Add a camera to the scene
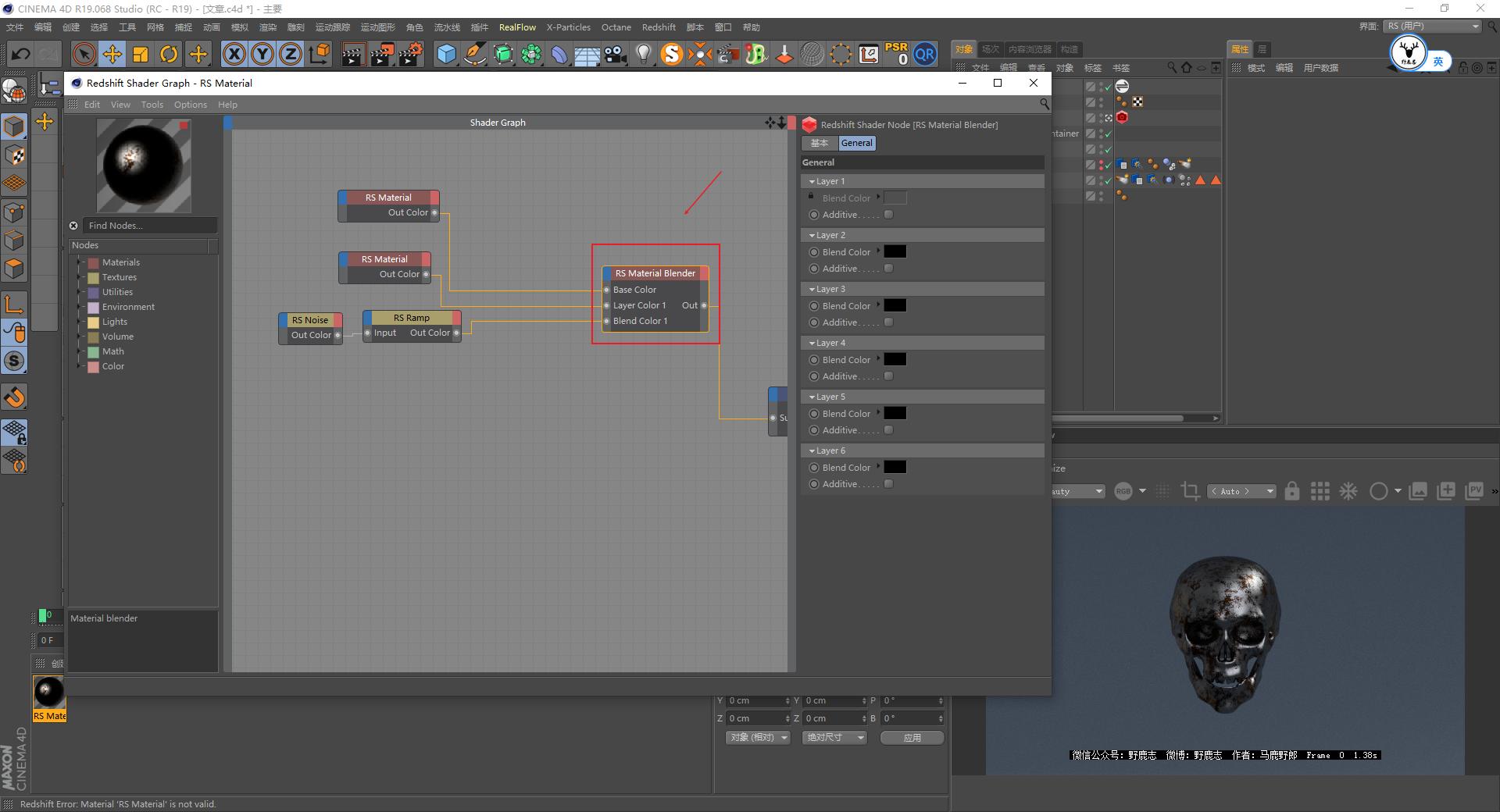This screenshot has width=1500, height=812. point(615,55)
